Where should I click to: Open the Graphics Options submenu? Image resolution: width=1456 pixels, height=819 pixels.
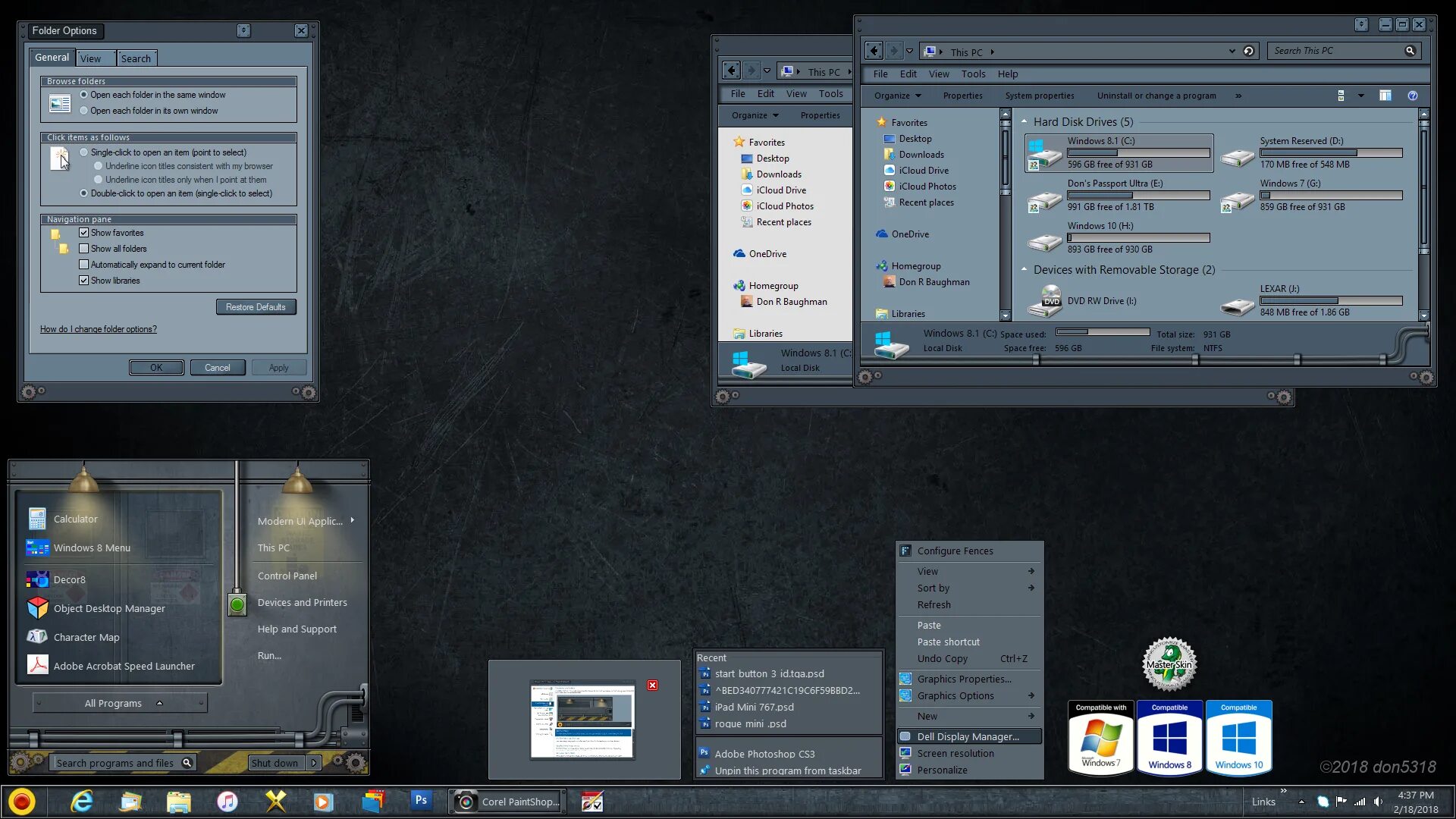pyautogui.click(x=955, y=695)
